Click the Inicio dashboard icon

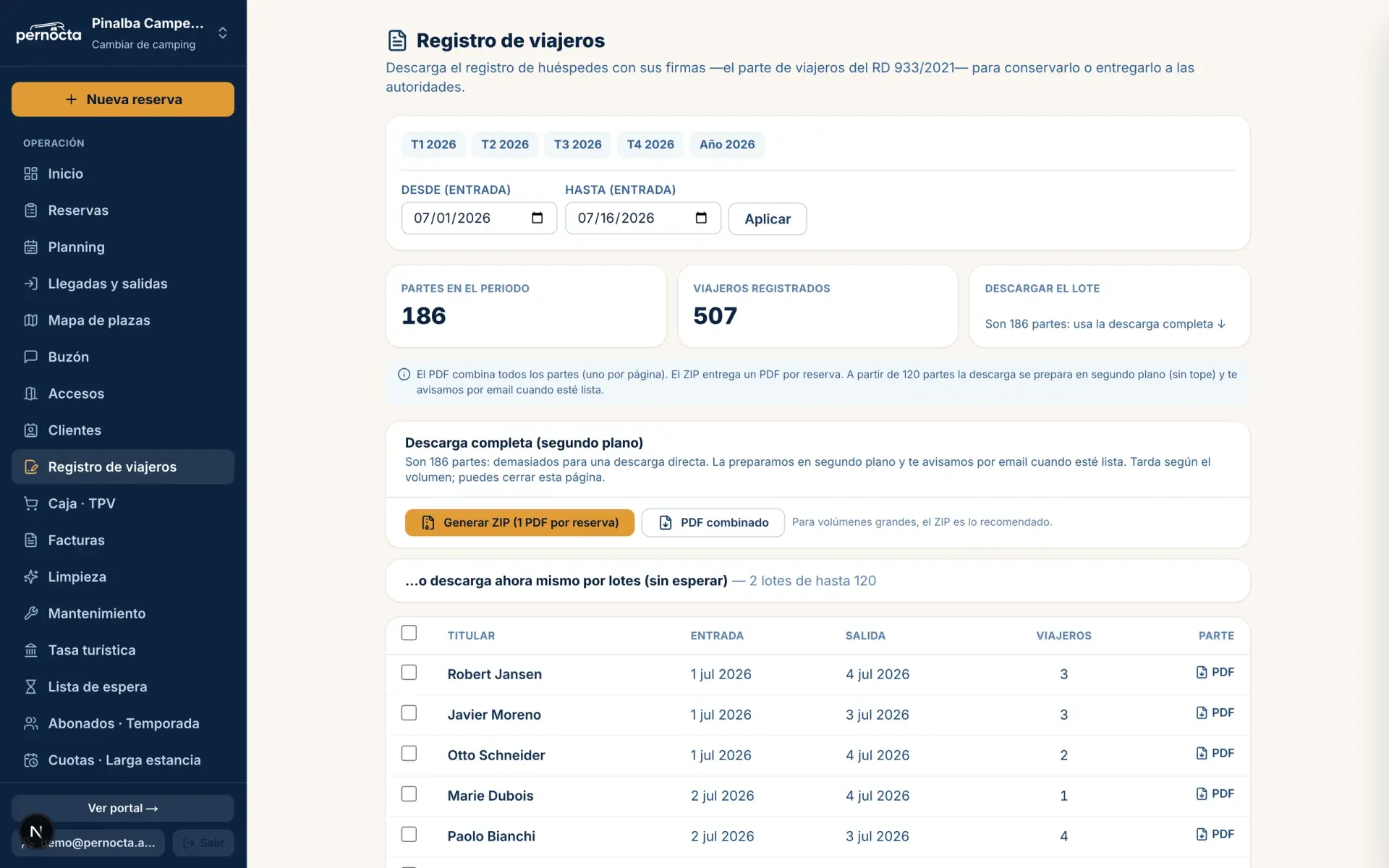point(30,174)
